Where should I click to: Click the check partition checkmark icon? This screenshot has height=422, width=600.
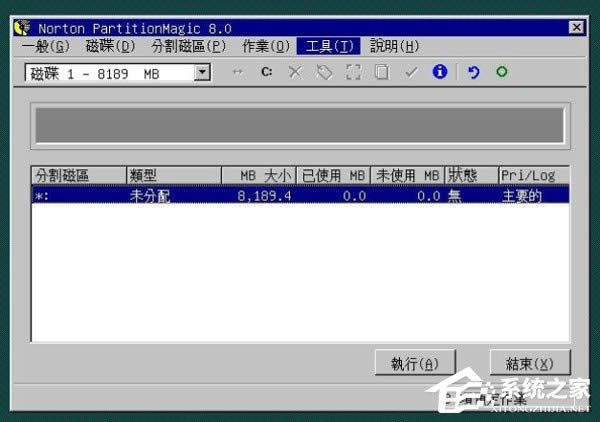pos(410,72)
